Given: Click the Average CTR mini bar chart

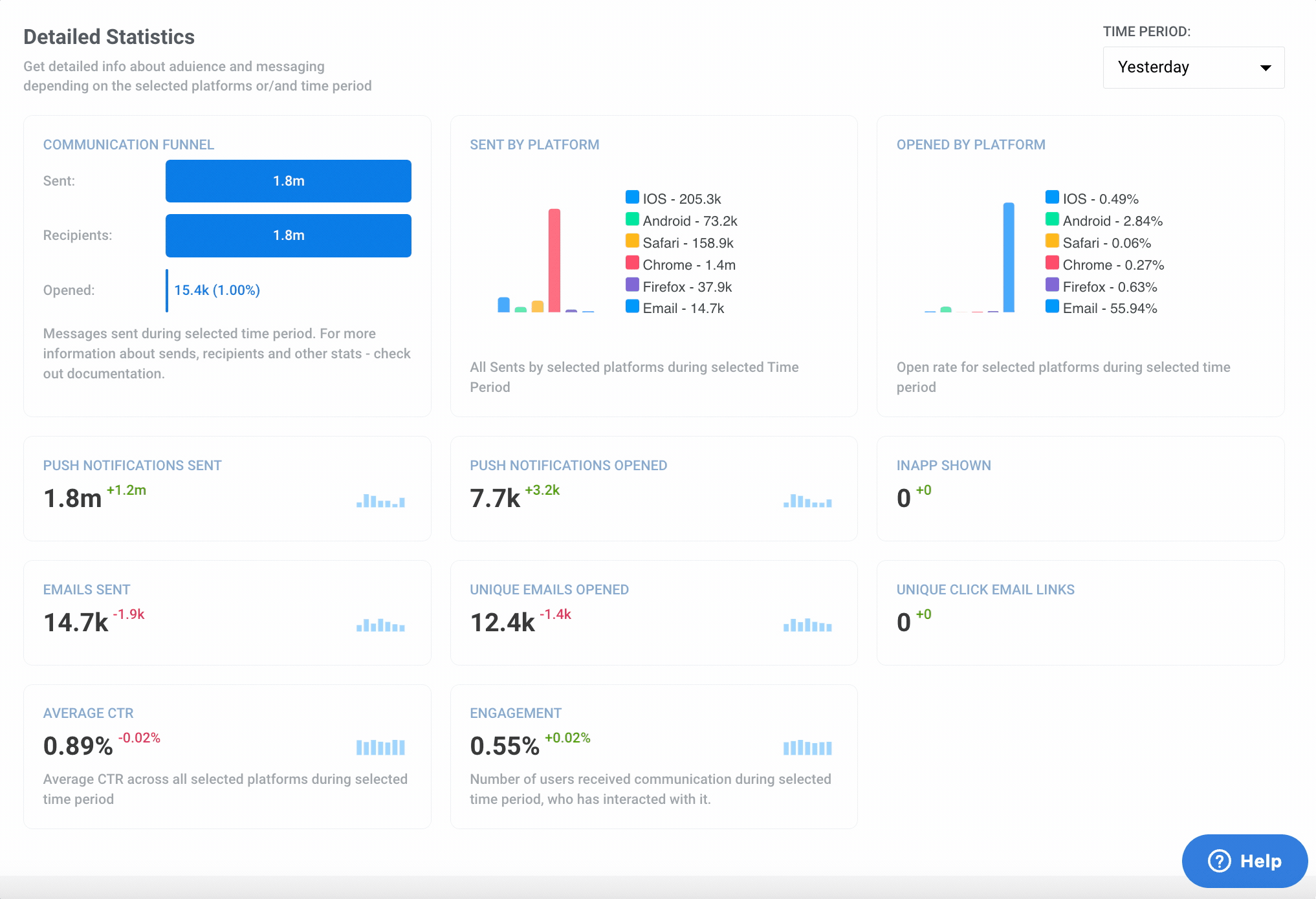Looking at the screenshot, I should coord(380,747).
